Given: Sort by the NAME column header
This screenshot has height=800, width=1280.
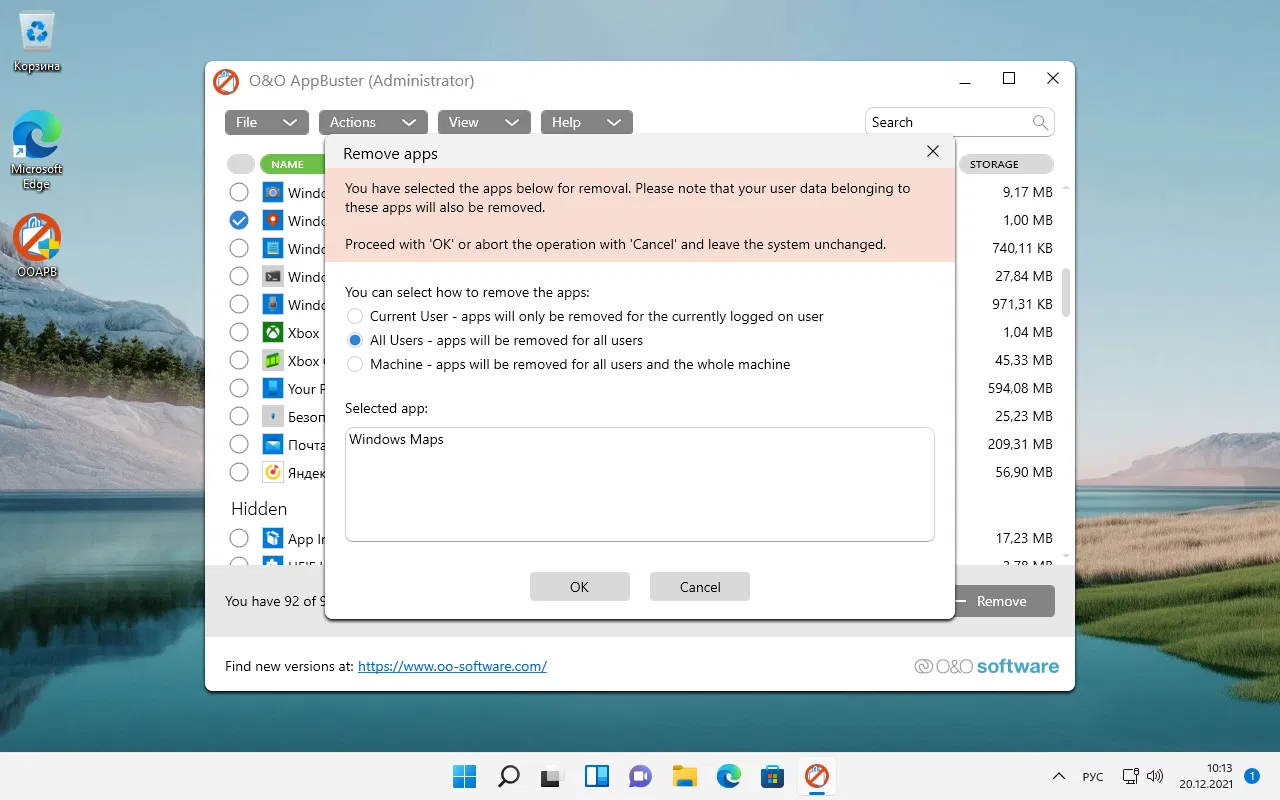Looking at the screenshot, I should 294,164.
